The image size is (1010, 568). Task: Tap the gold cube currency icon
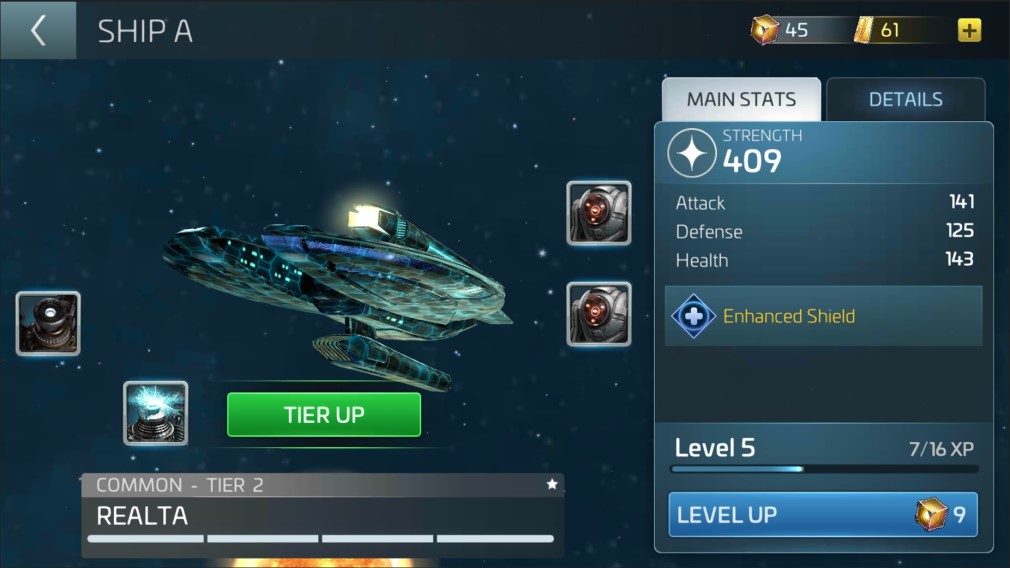click(765, 30)
